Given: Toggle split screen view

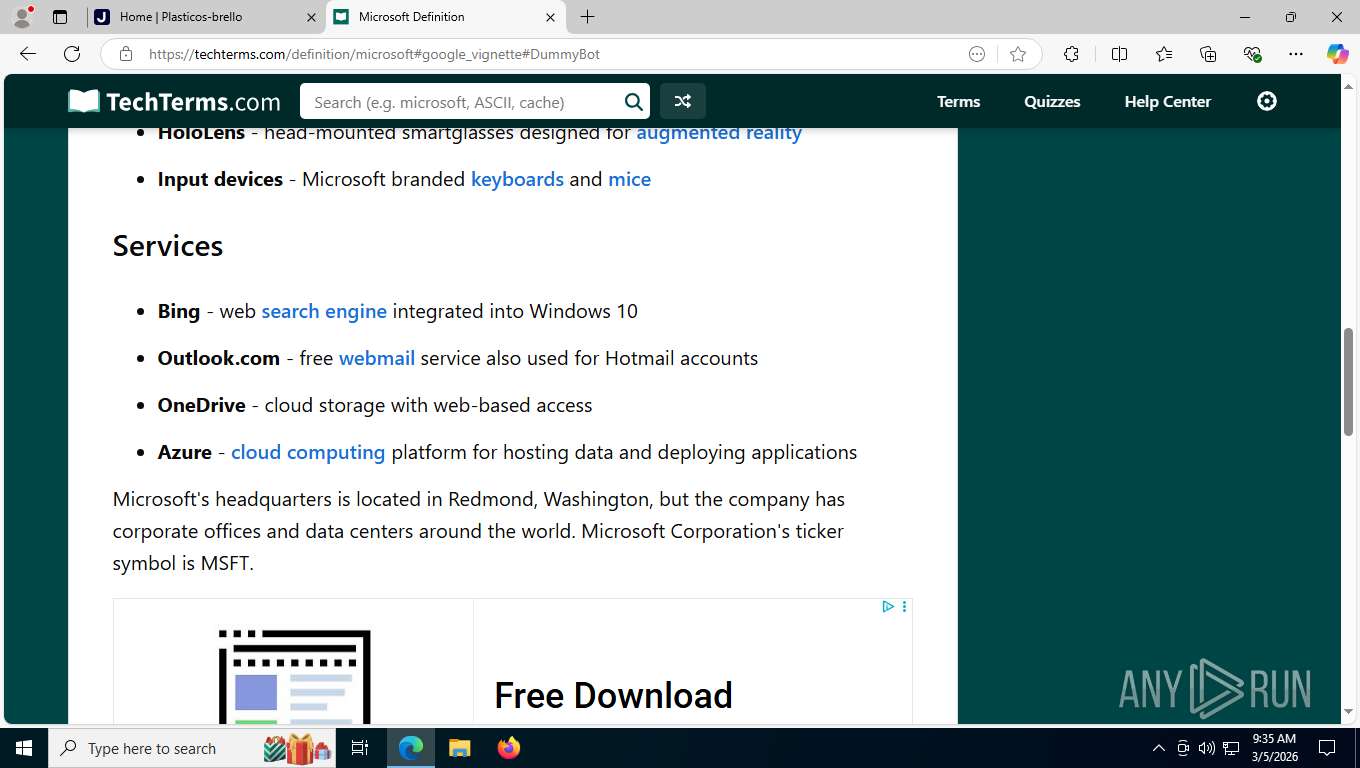Looking at the screenshot, I should tap(1119, 54).
